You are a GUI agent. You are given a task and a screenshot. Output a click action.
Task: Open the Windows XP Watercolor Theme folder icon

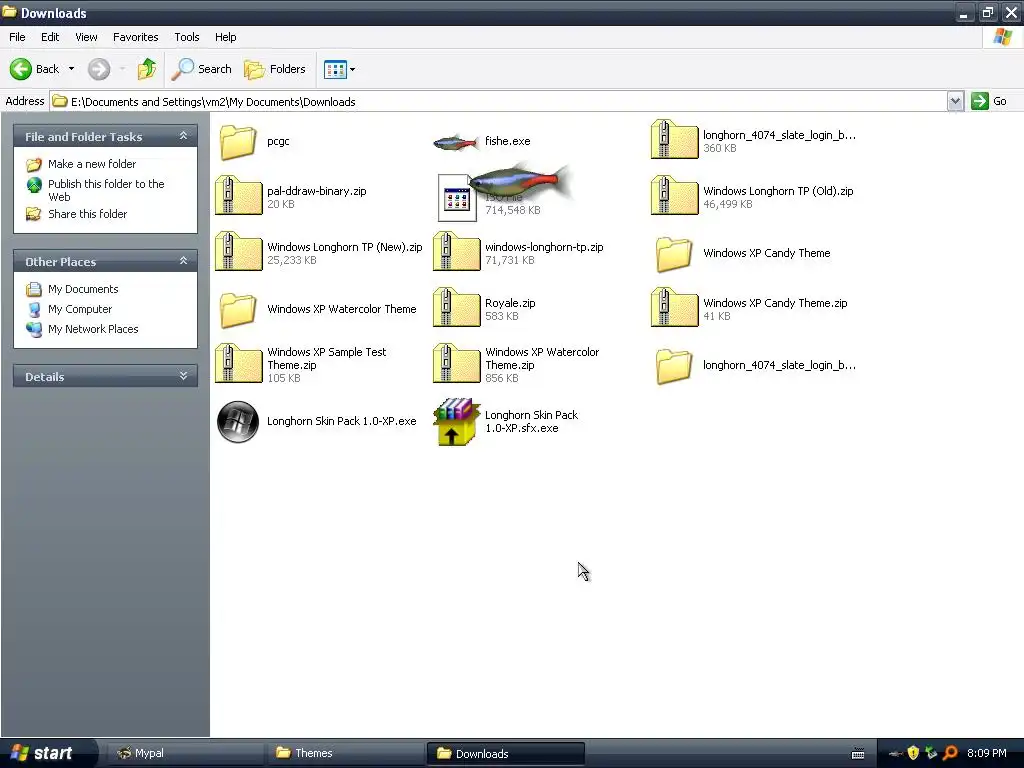[x=238, y=310]
